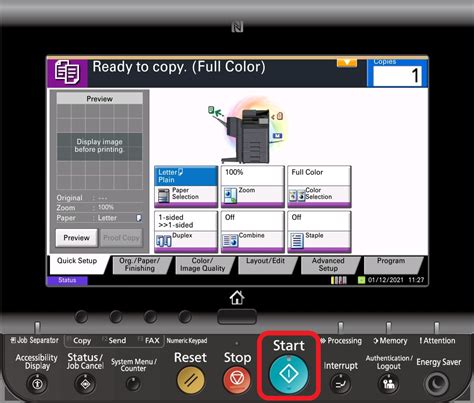Tap the NFC symbol above the screen
The height and width of the screenshot is (403, 474).
click(x=237, y=27)
